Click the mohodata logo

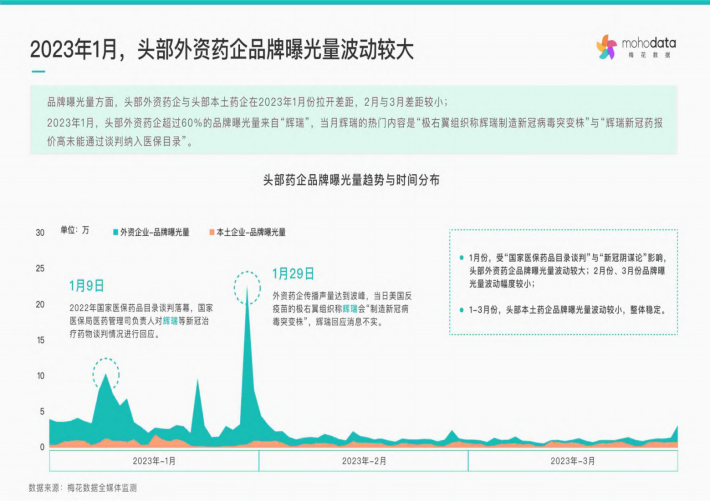[636, 47]
